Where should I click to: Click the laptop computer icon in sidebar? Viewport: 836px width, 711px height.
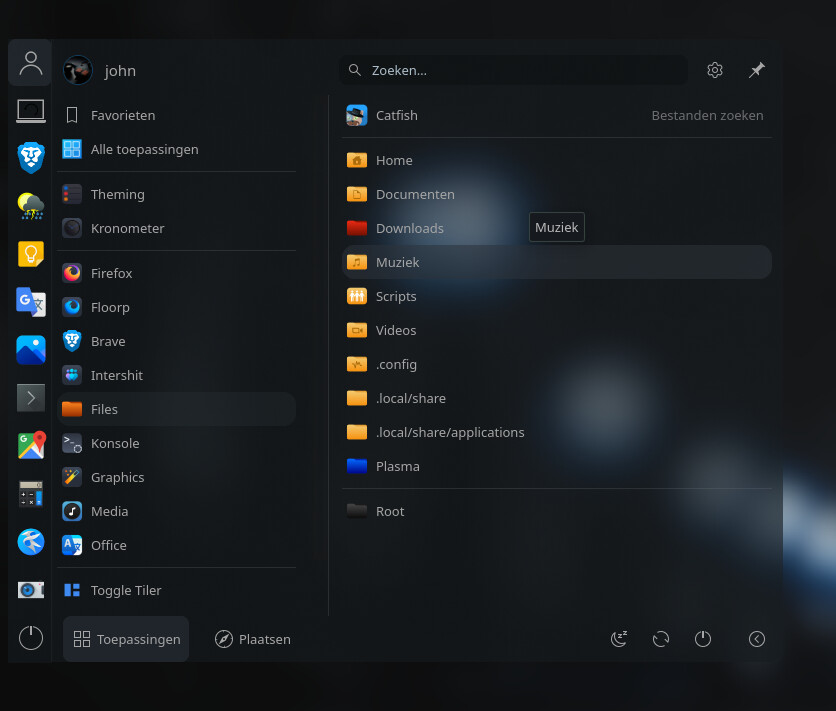pyautogui.click(x=30, y=111)
